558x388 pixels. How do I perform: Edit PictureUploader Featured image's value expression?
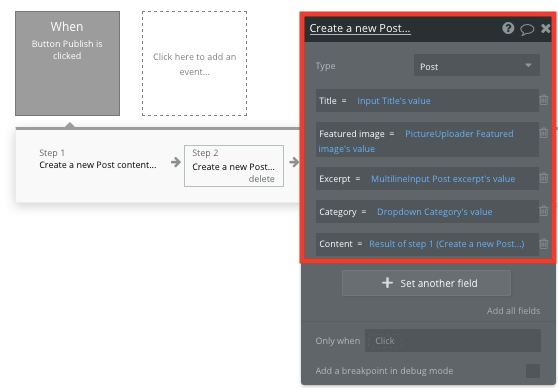416,141
